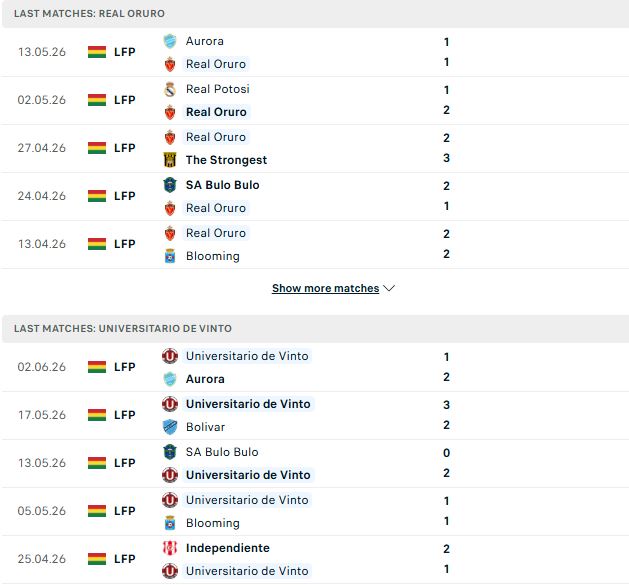Expand the Show more matches link

(x=325, y=288)
